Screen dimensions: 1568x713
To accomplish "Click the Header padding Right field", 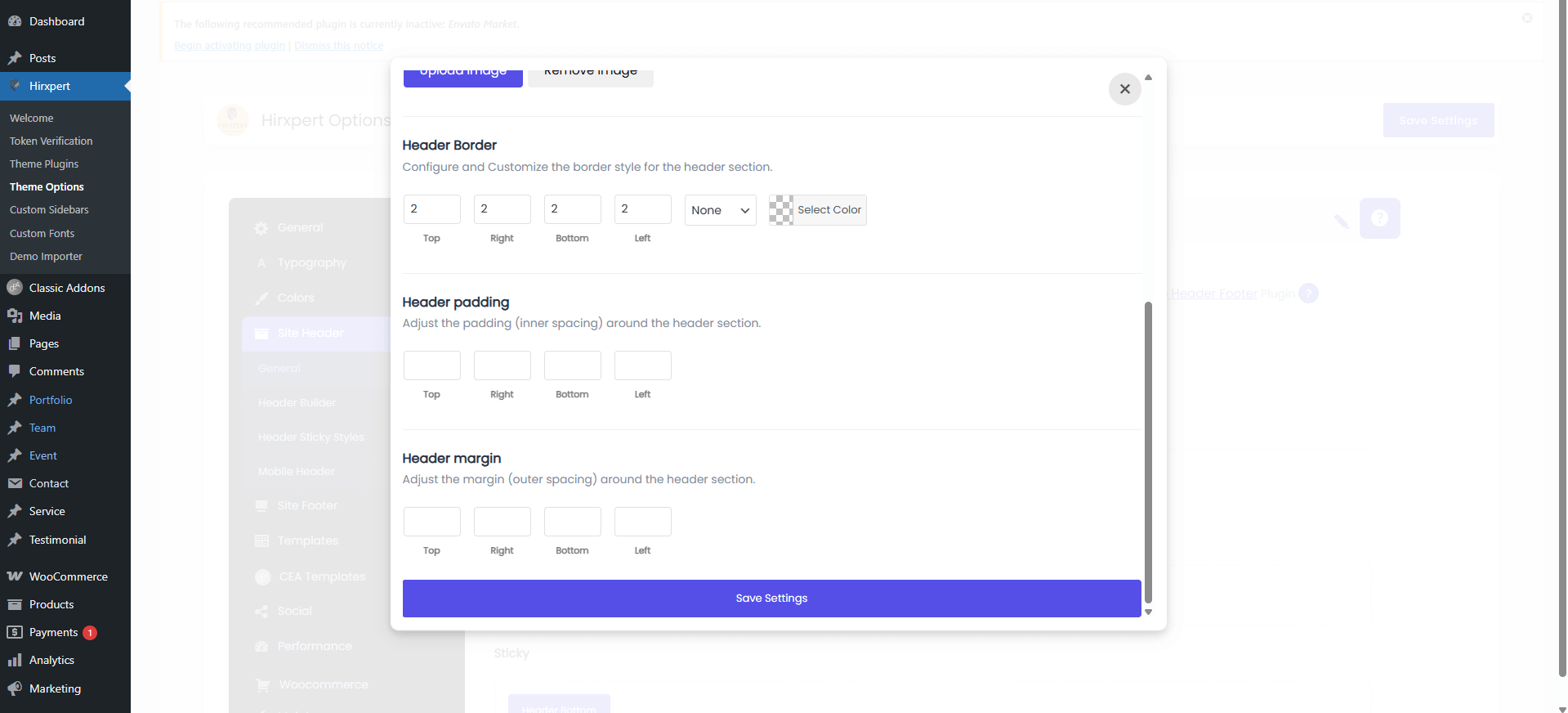I will click(502, 365).
